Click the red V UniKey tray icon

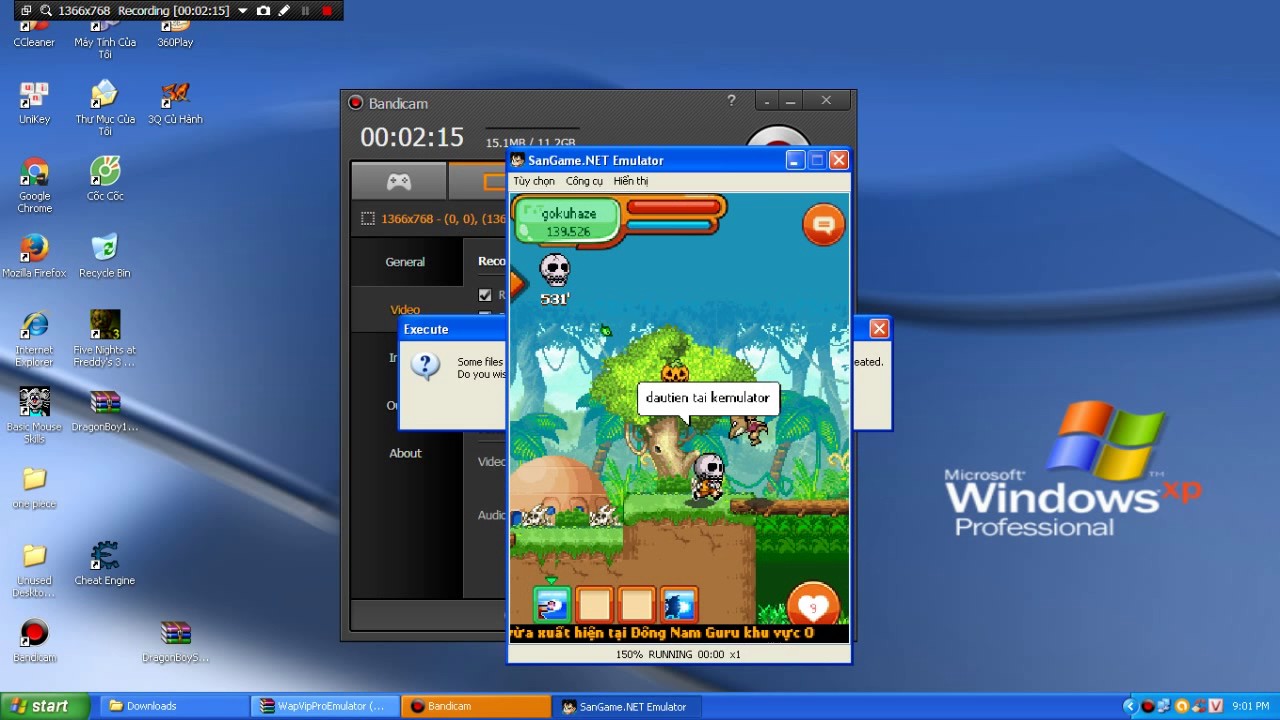[x=1216, y=706]
